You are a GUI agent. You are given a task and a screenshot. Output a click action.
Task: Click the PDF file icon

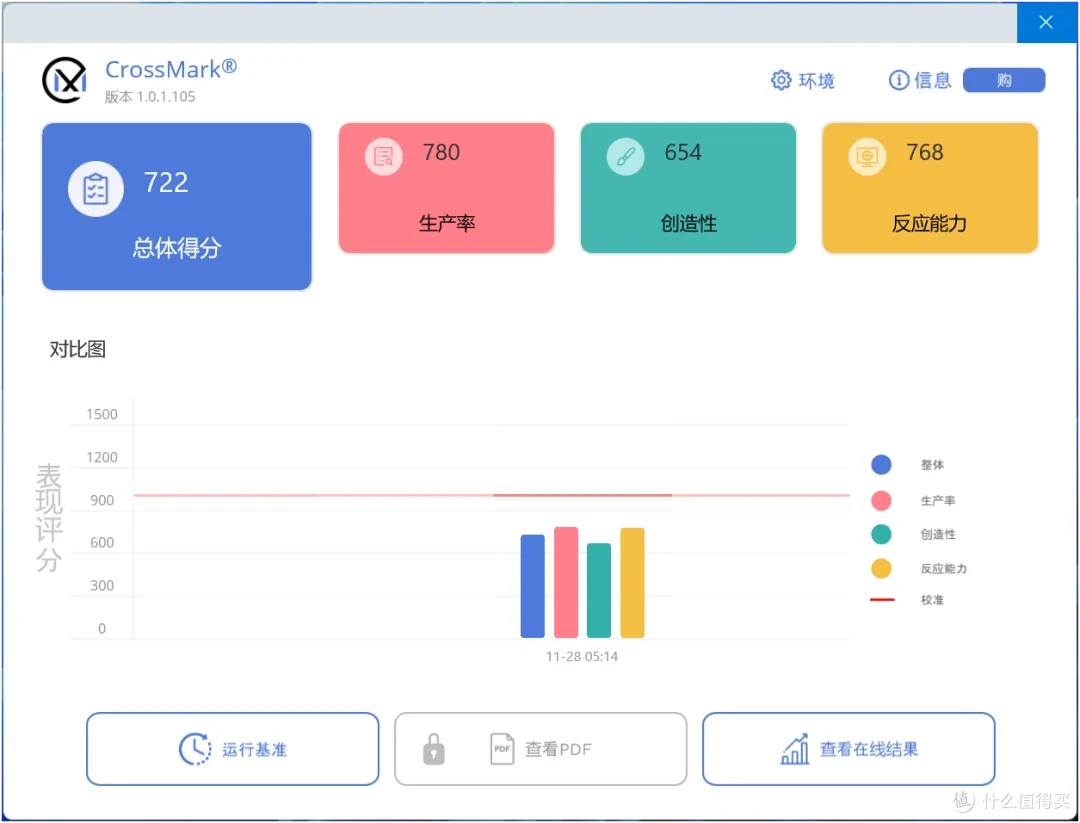click(502, 749)
